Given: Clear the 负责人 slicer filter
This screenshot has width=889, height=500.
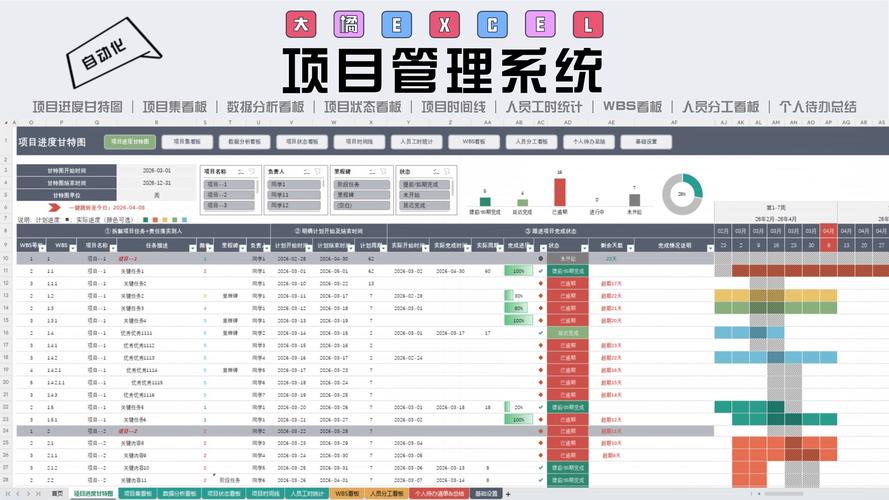Looking at the screenshot, I should pyautogui.click(x=318, y=171).
